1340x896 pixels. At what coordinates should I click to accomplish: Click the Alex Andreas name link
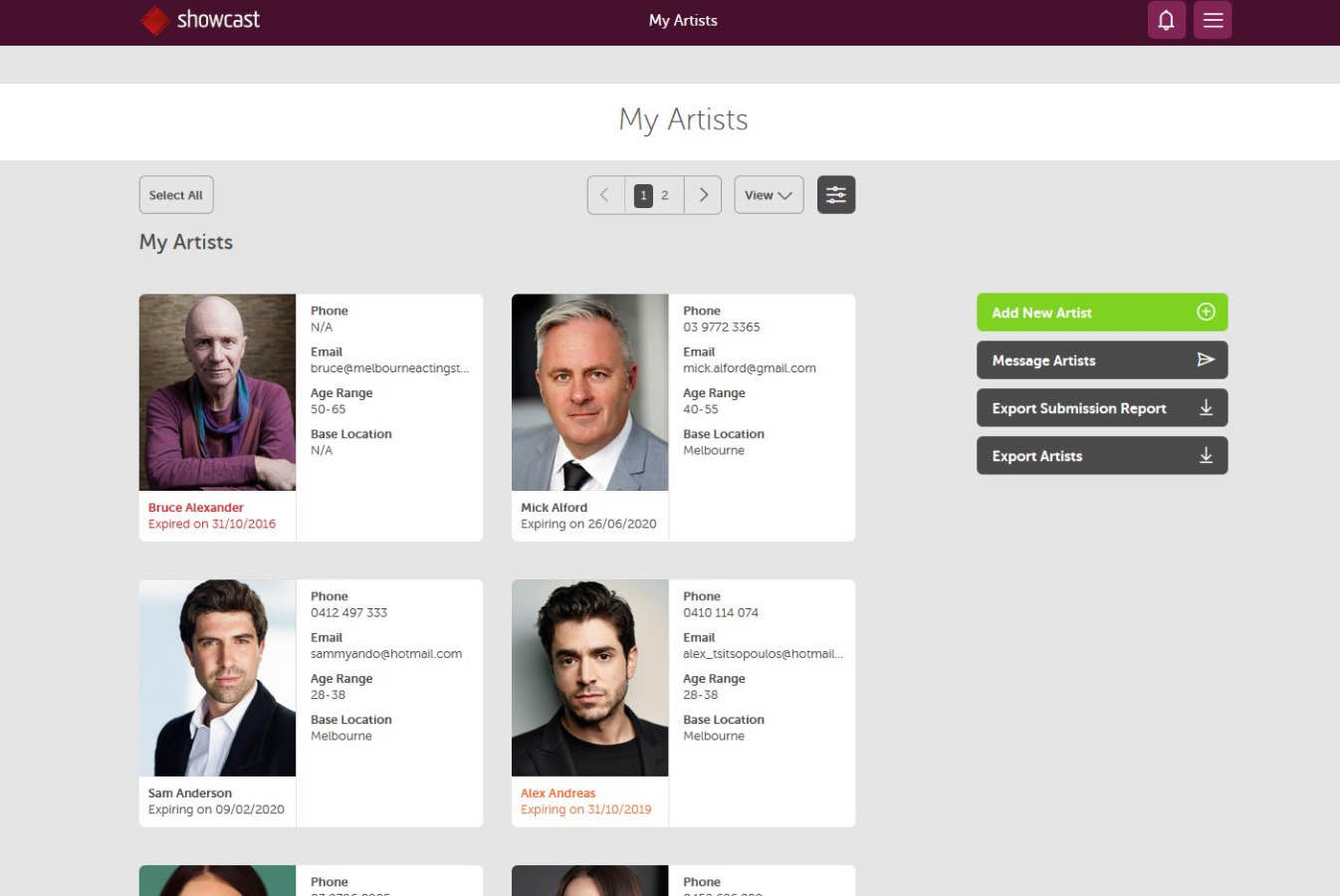[558, 793]
